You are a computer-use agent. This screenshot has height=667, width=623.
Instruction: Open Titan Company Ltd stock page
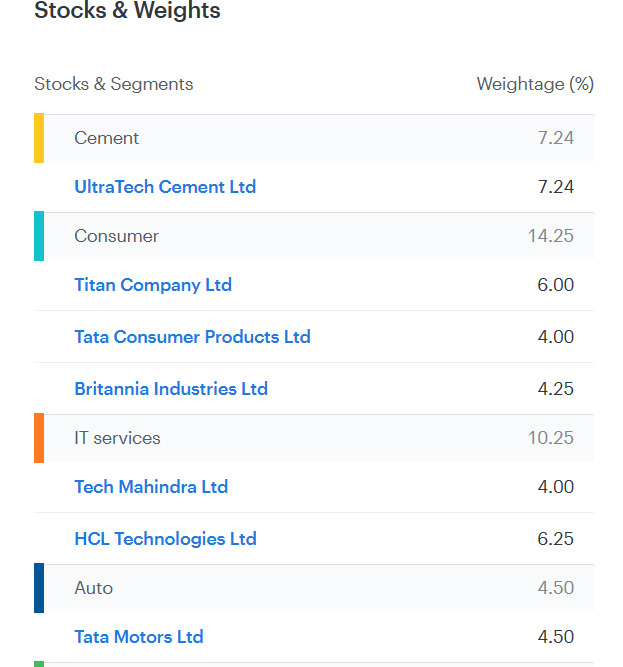click(153, 285)
